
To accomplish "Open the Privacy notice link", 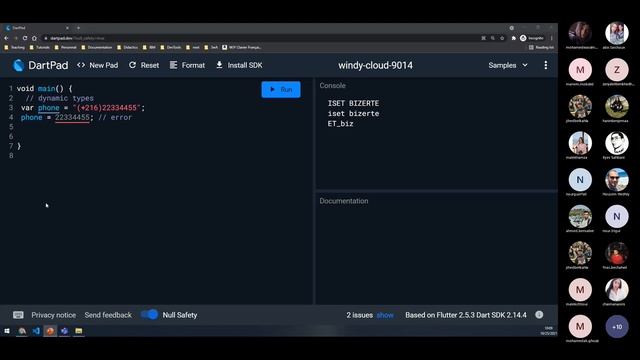I will tap(53, 315).
